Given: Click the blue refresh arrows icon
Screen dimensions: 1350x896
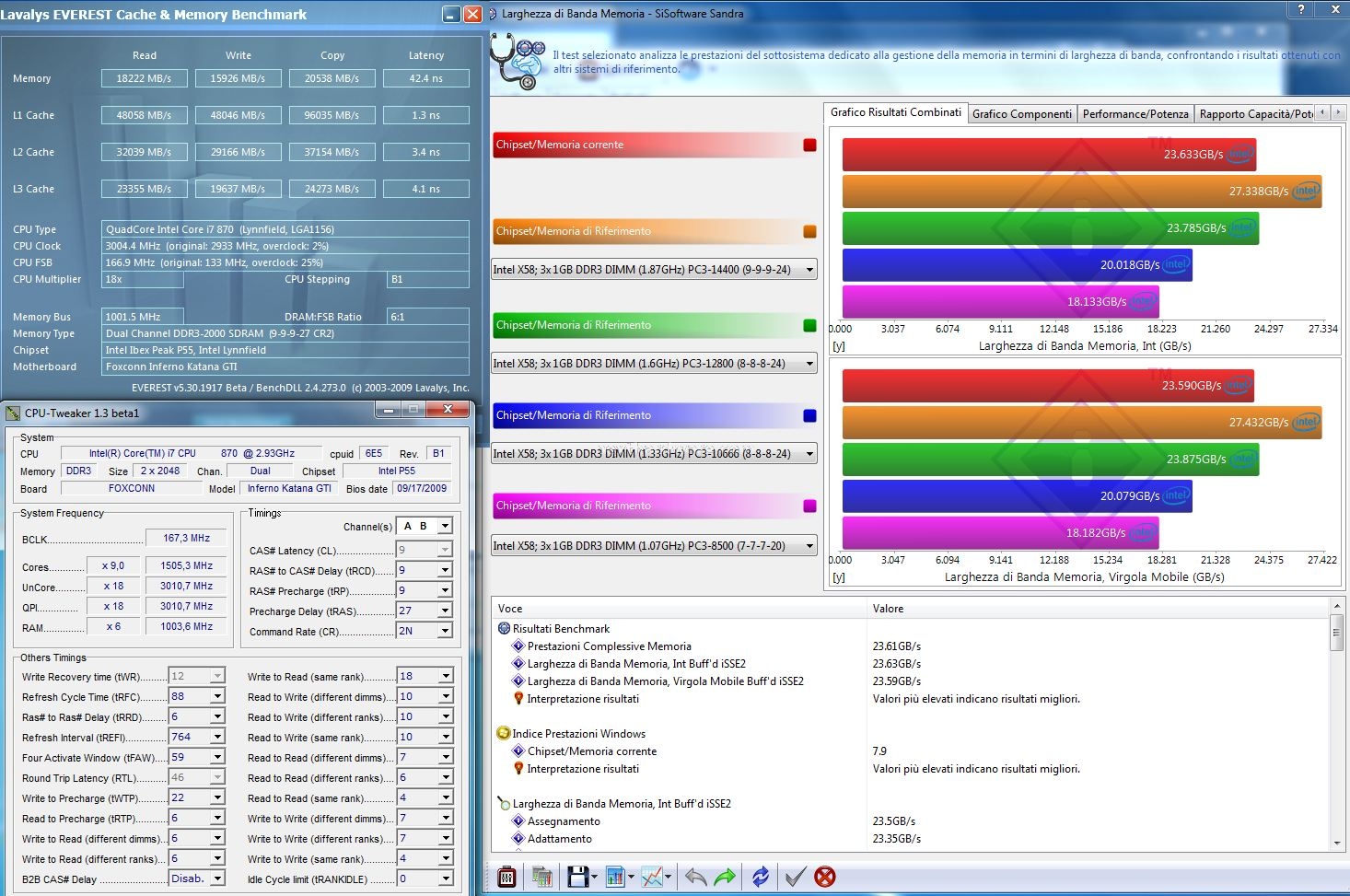Looking at the screenshot, I should 761,877.
